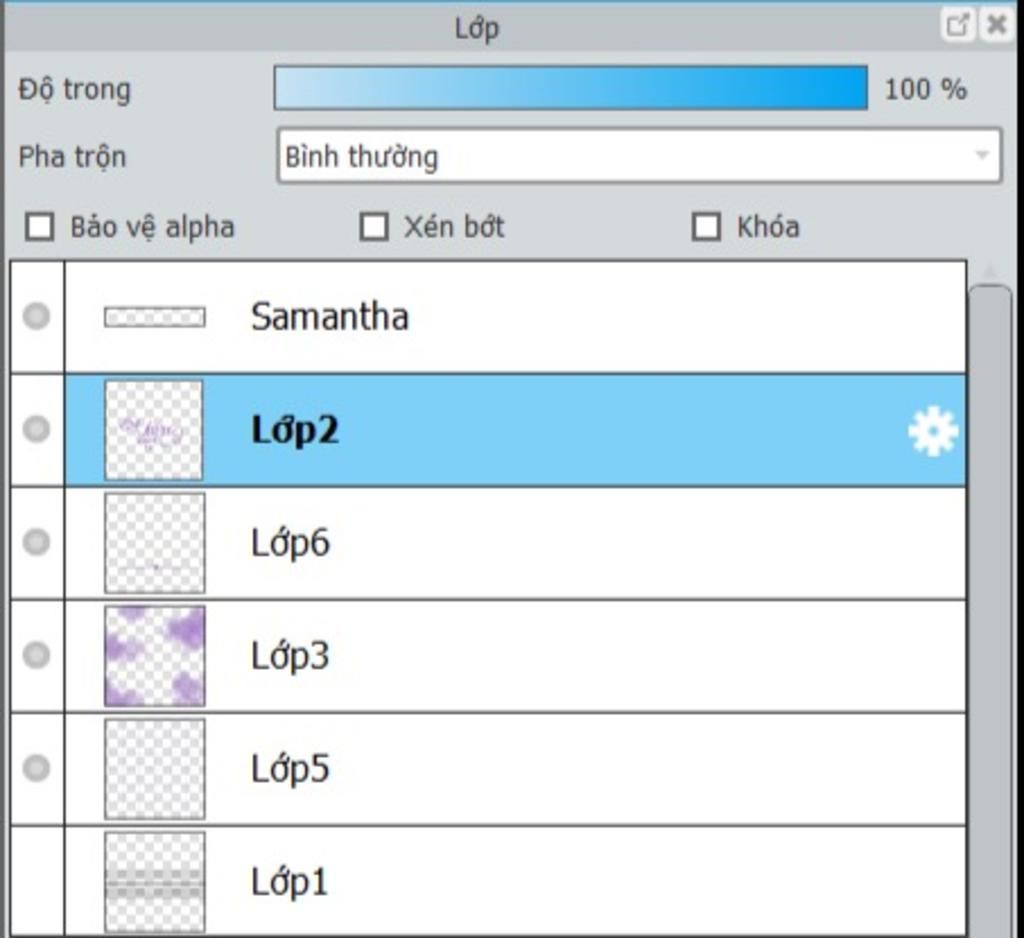Click the Lớp6 layer thumbnail
Image resolution: width=1024 pixels, height=938 pixels.
point(154,543)
